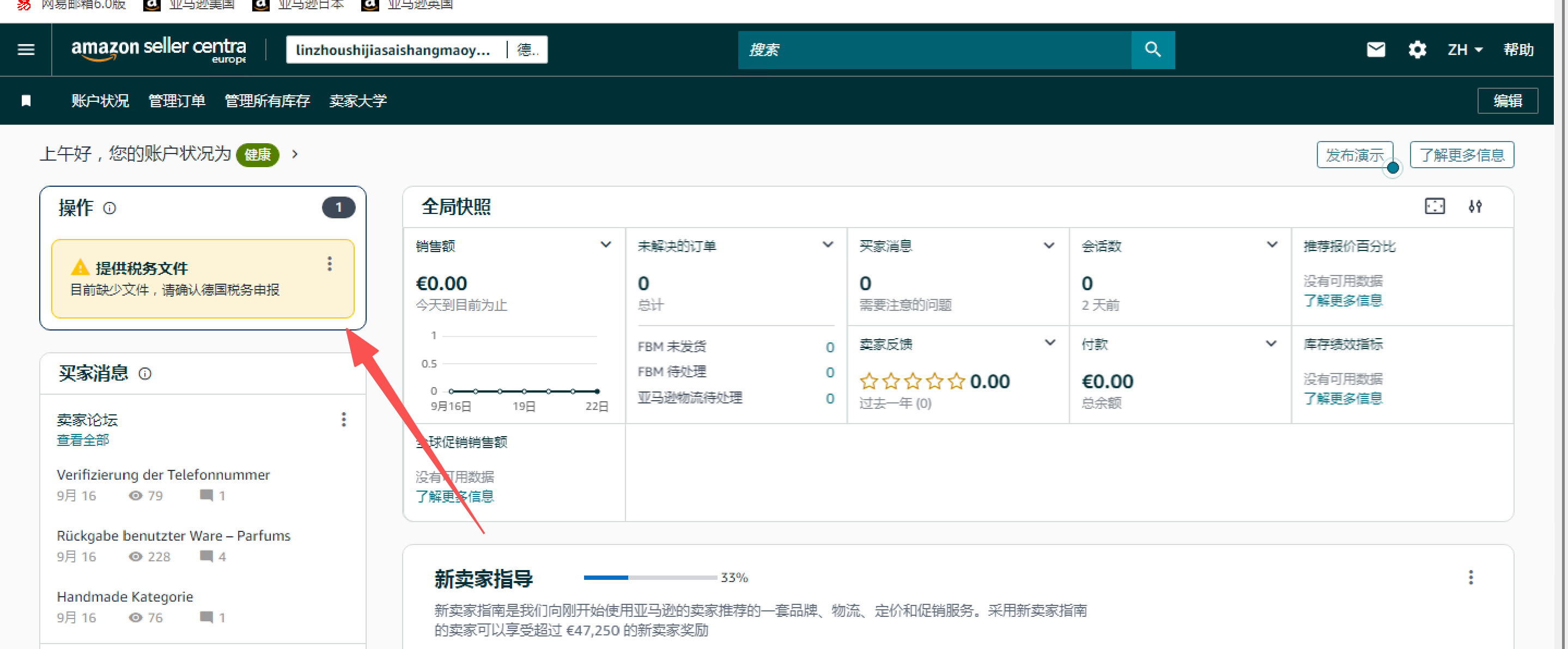Expand the 卖家反馈 card chevron
1568x649 pixels.
coord(1049,342)
